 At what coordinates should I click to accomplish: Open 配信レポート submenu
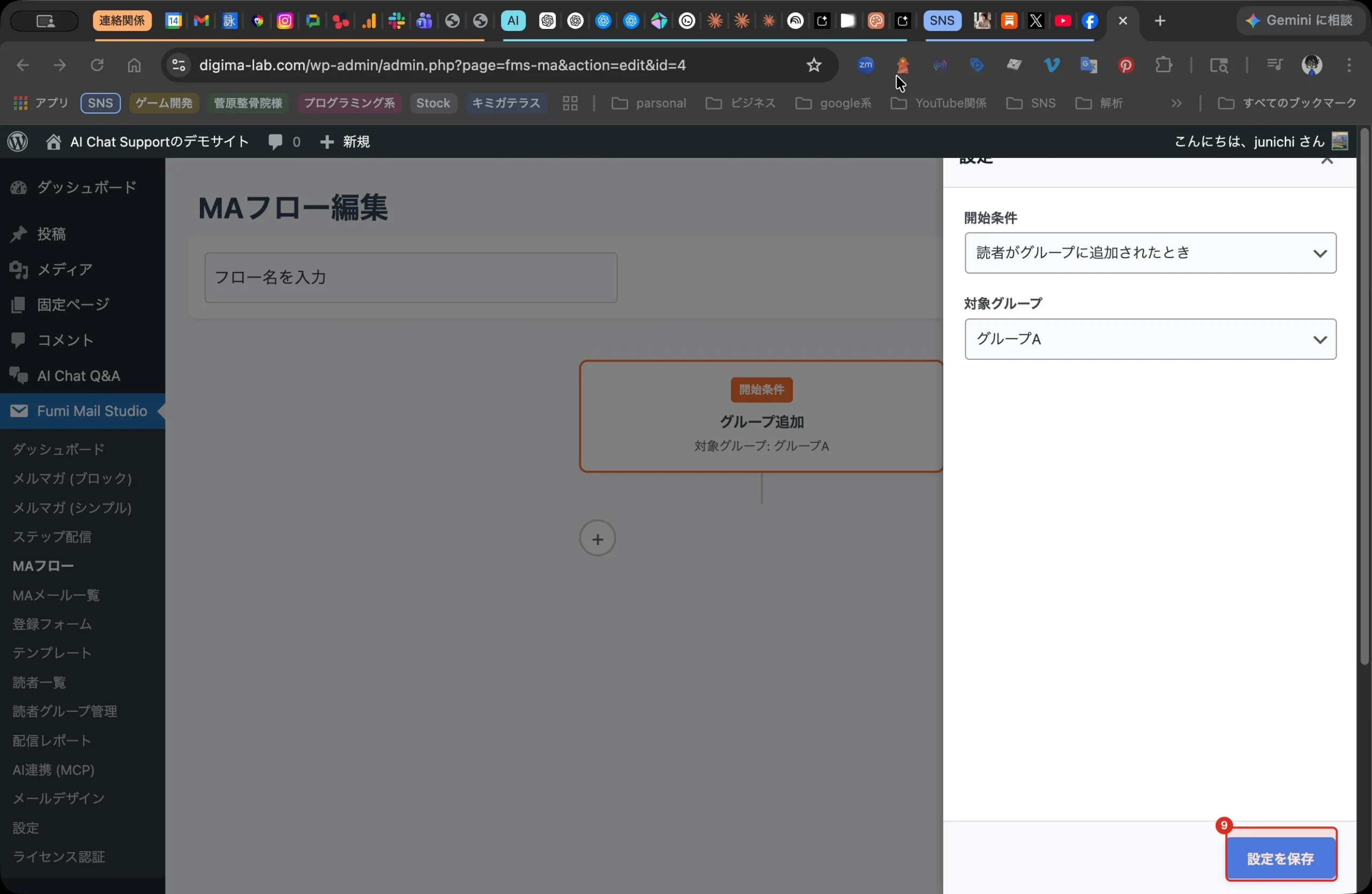pos(52,740)
